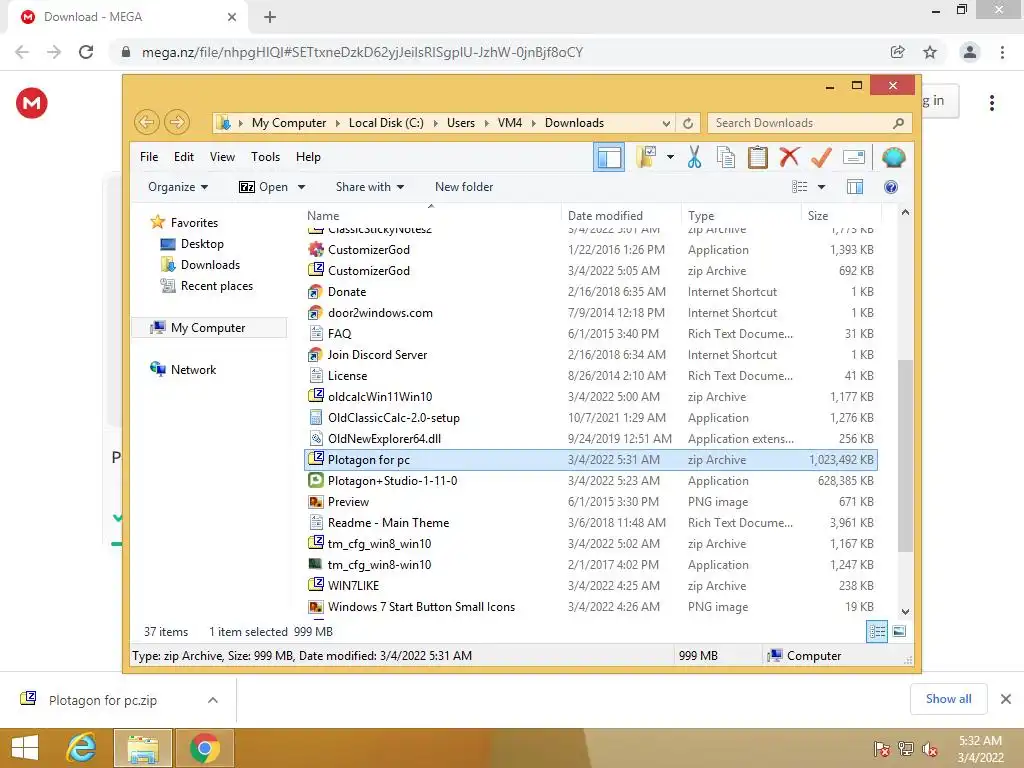Expand the address bar history dropdown
Viewport: 1024px width, 768px height.
coord(665,123)
